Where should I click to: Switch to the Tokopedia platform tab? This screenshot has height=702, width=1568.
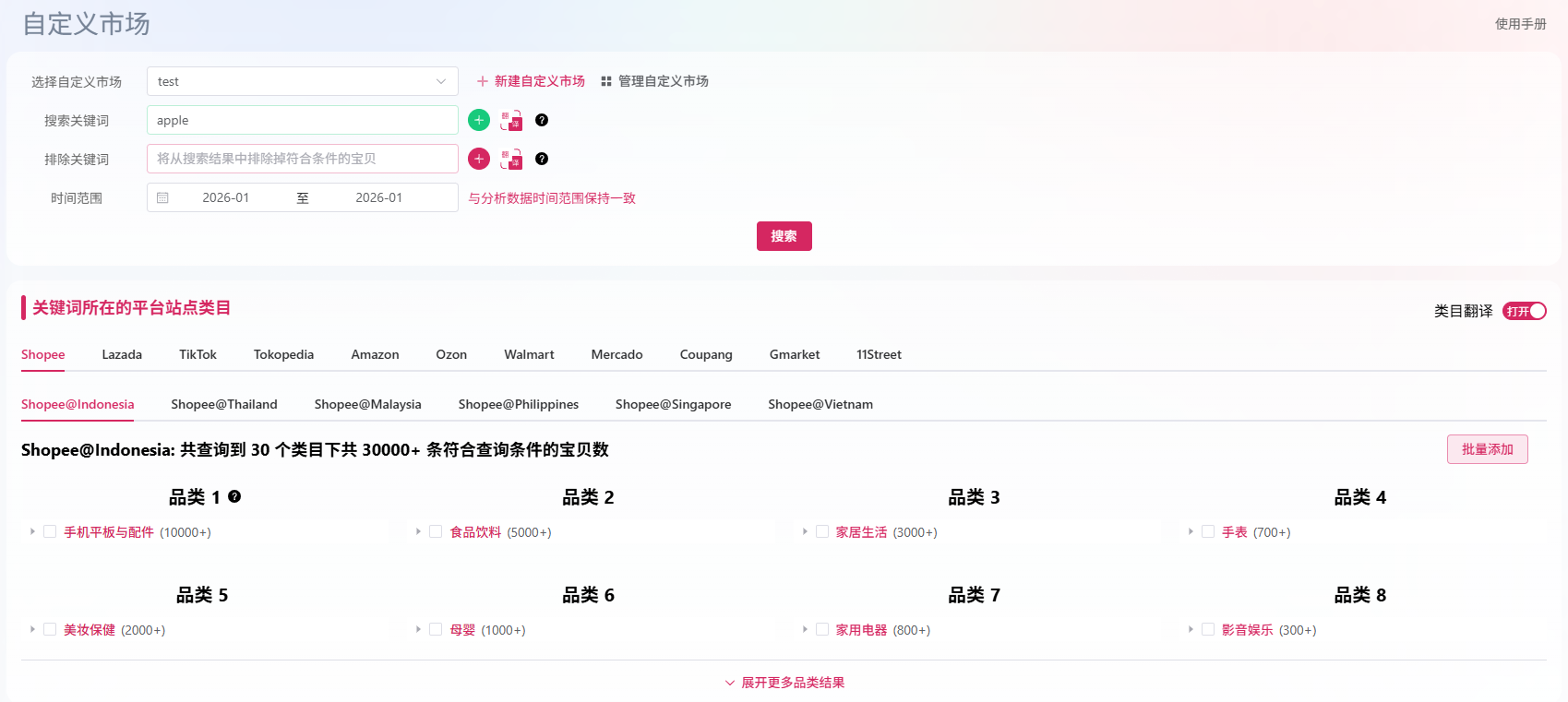[283, 354]
